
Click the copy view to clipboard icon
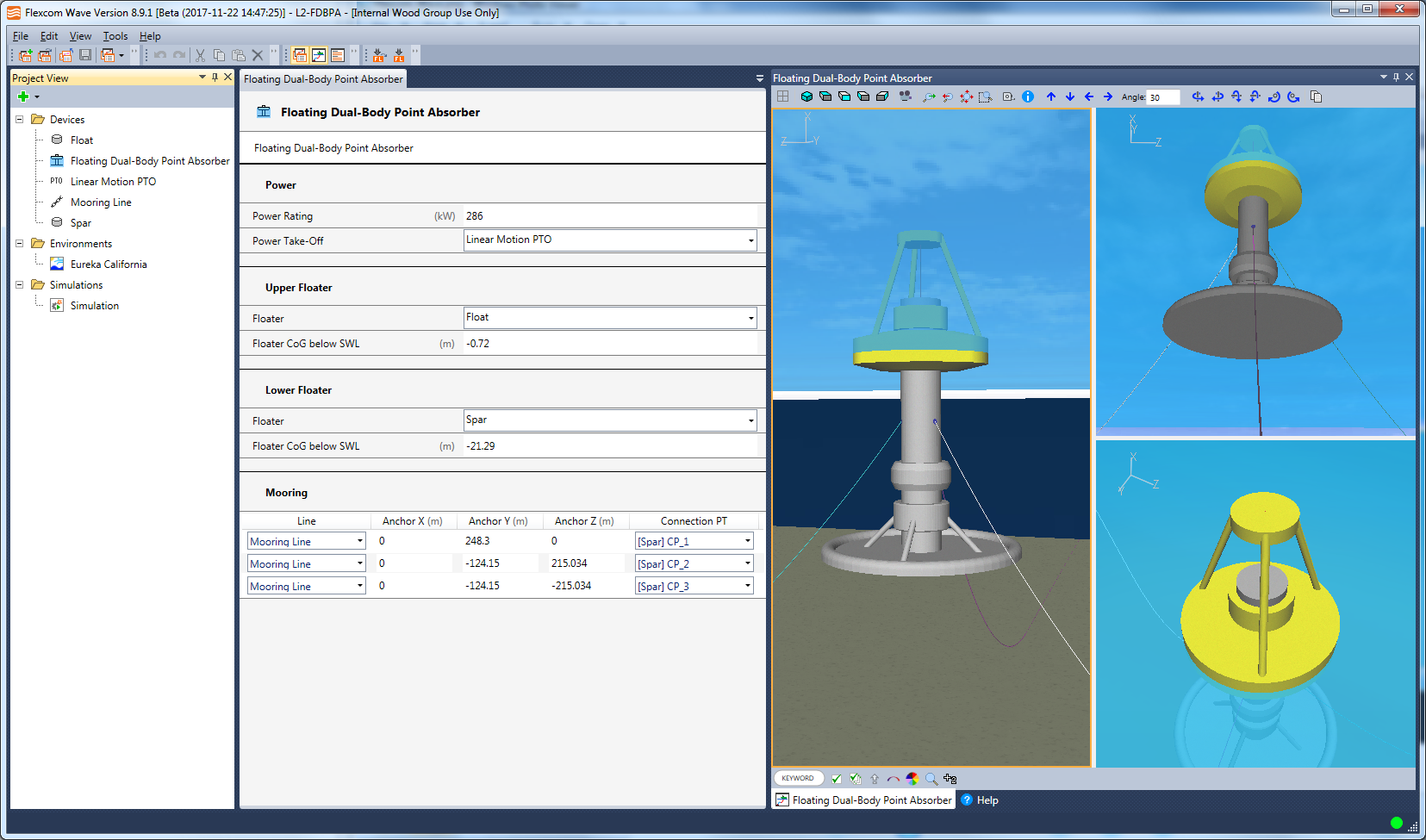[1316, 96]
